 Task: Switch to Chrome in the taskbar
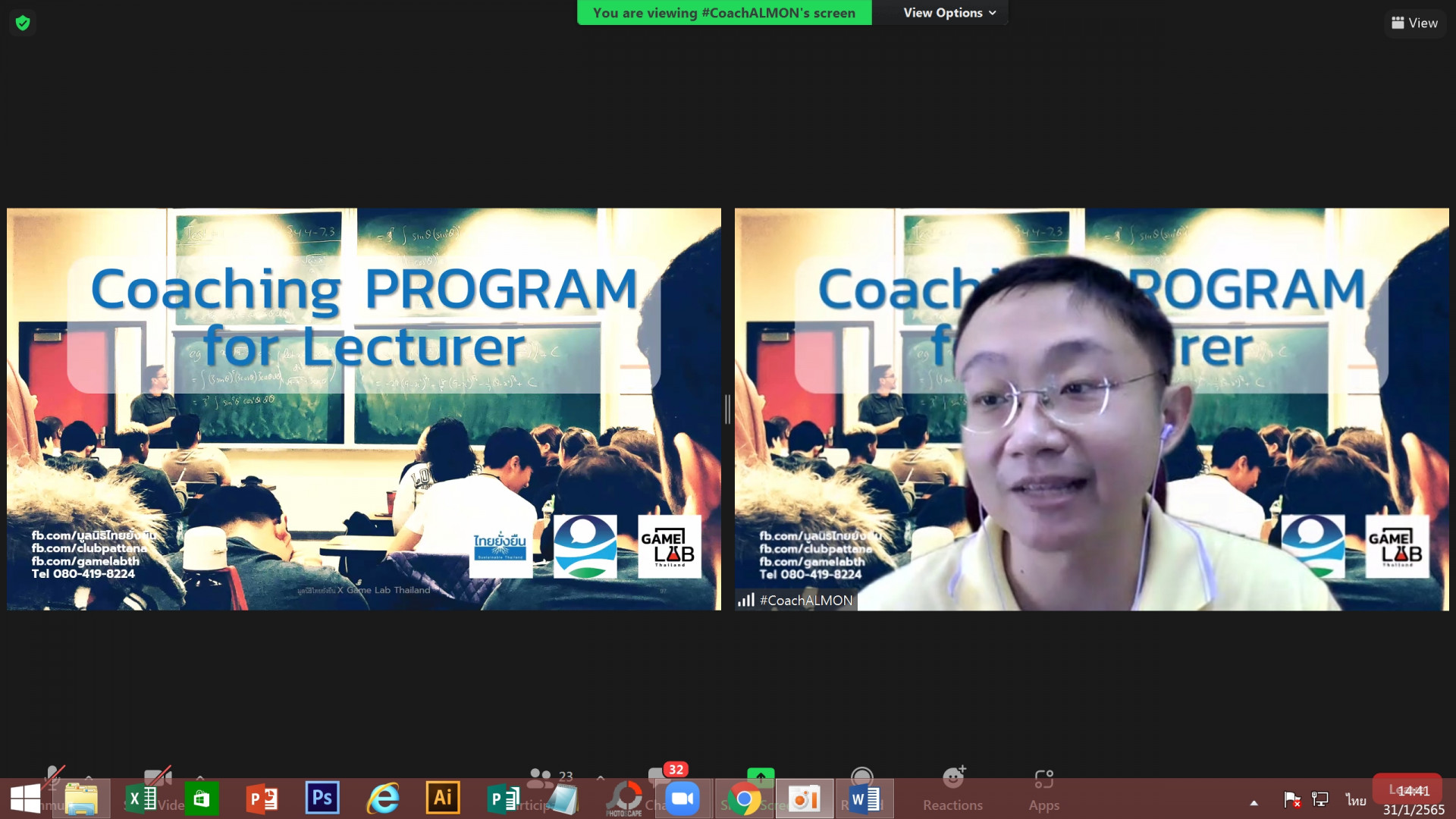pyautogui.click(x=744, y=799)
